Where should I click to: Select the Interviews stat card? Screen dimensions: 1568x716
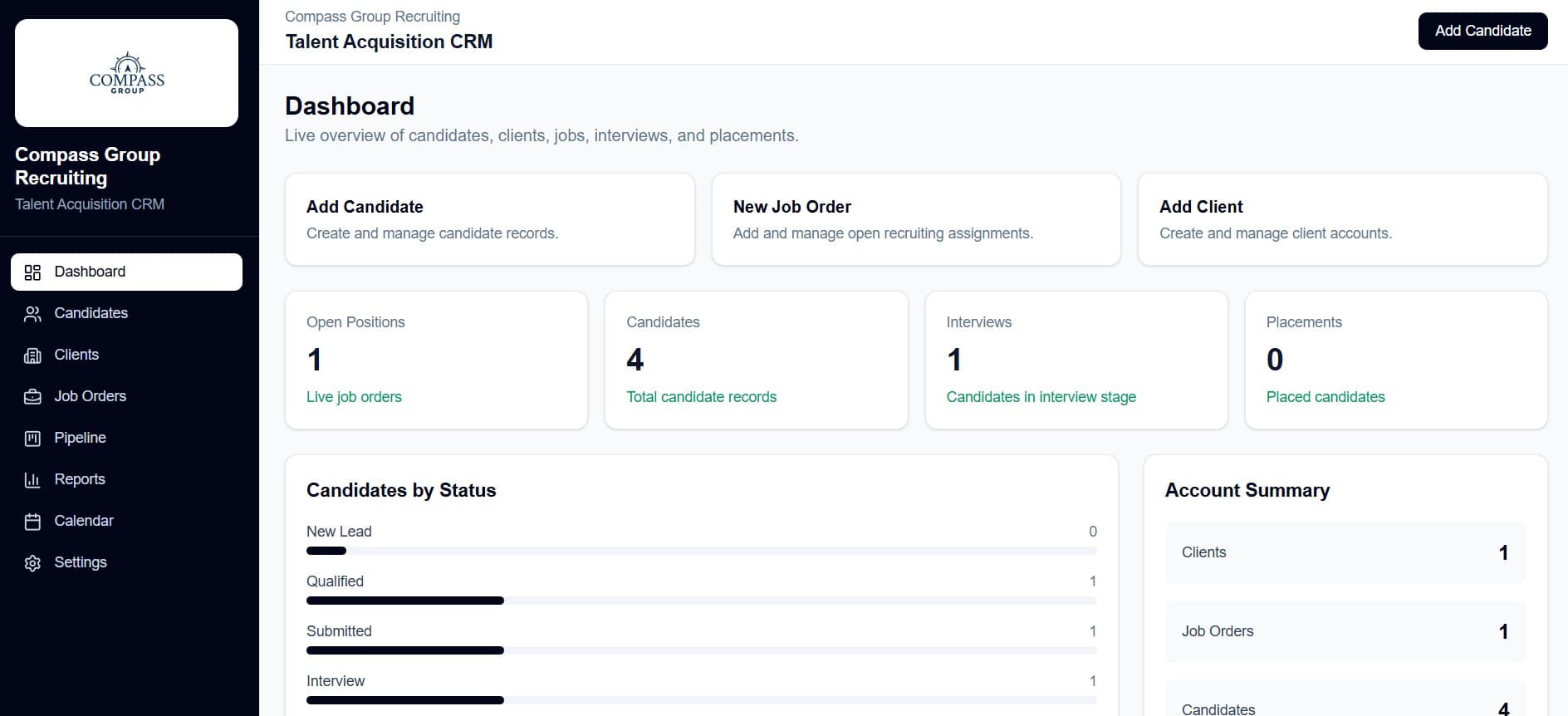click(x=1076, y=360)
